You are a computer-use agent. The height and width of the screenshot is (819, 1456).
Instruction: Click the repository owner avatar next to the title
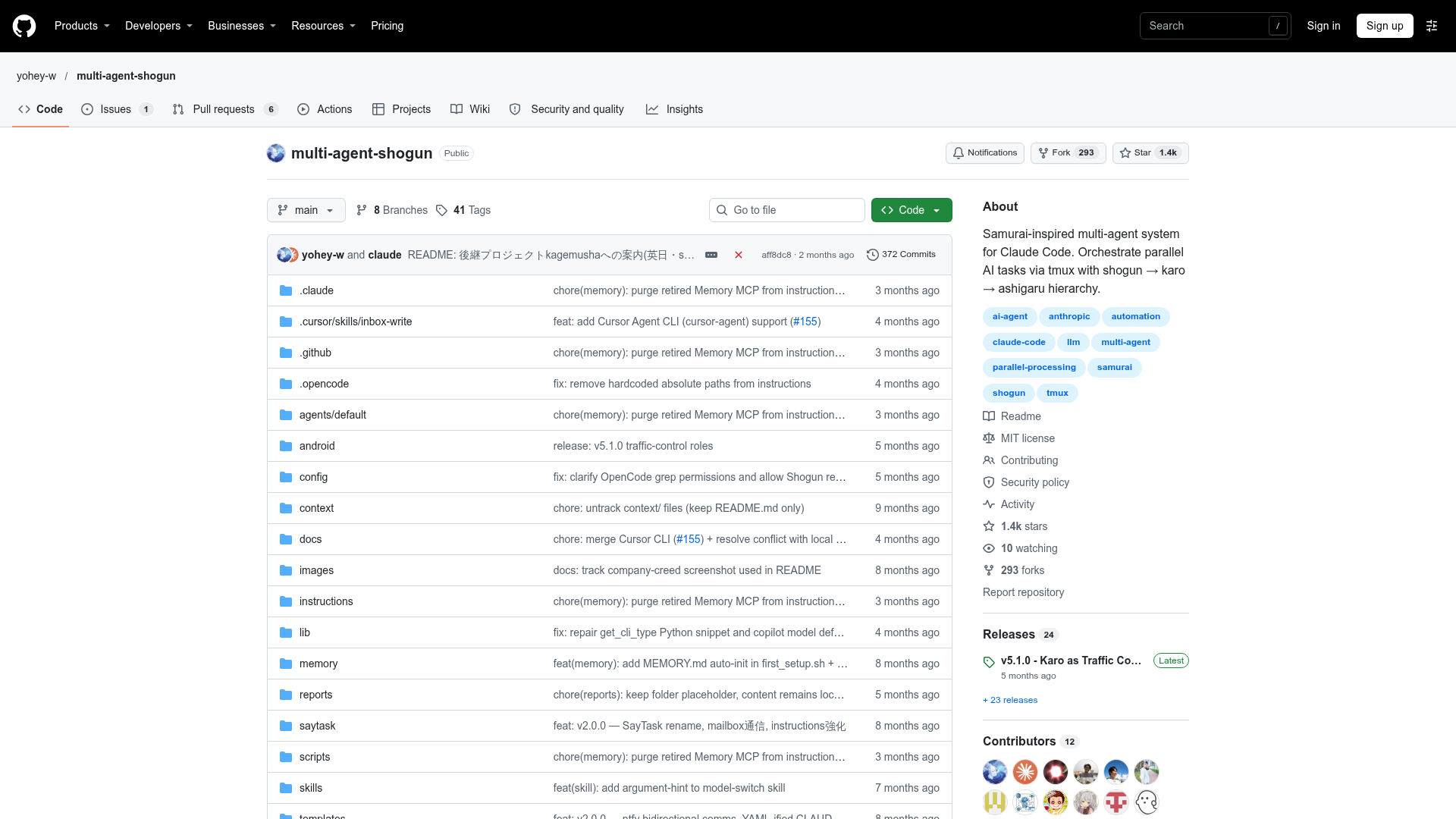pos(276,153)
